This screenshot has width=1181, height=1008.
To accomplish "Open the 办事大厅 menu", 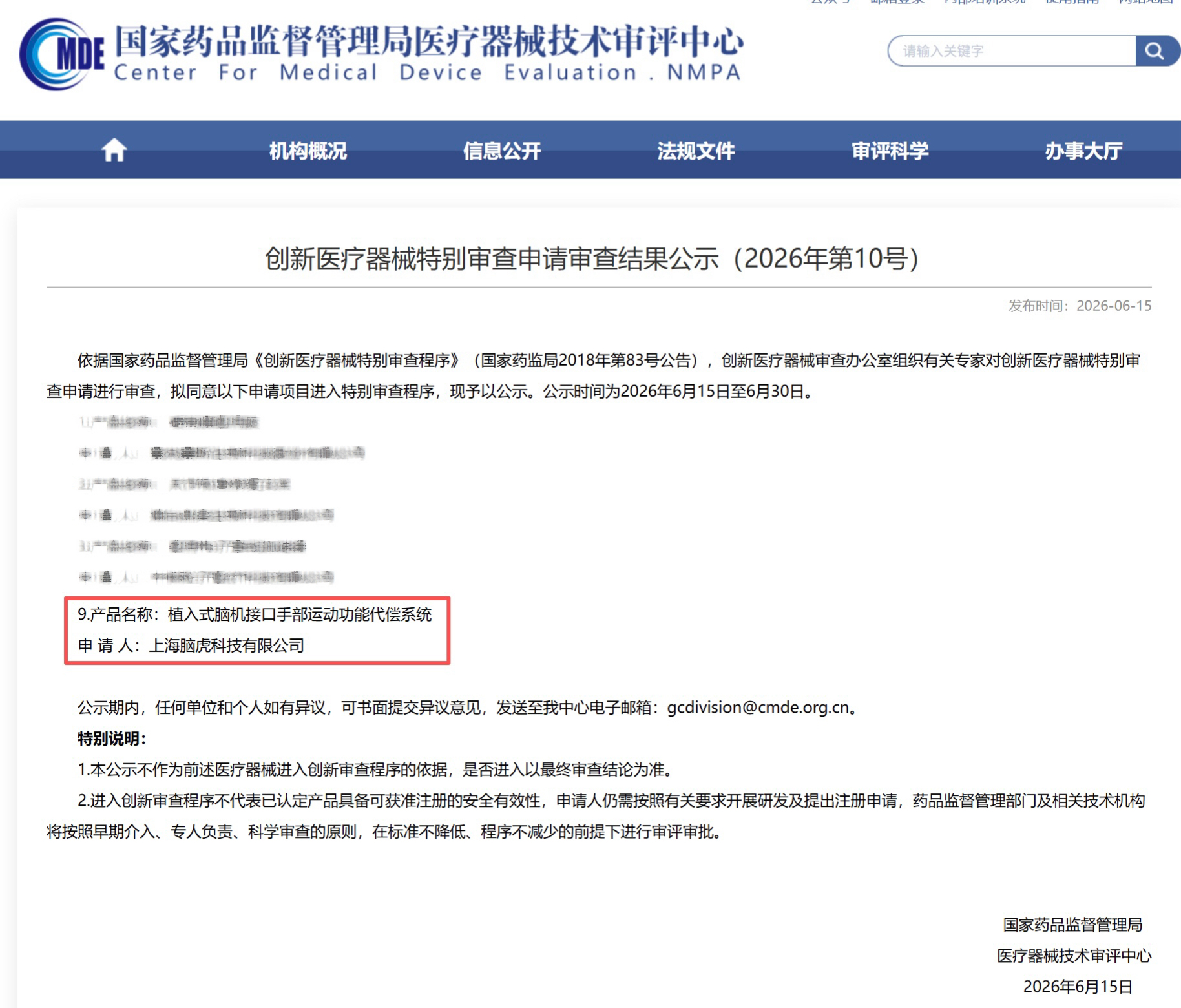I will tap(1083, 151).
